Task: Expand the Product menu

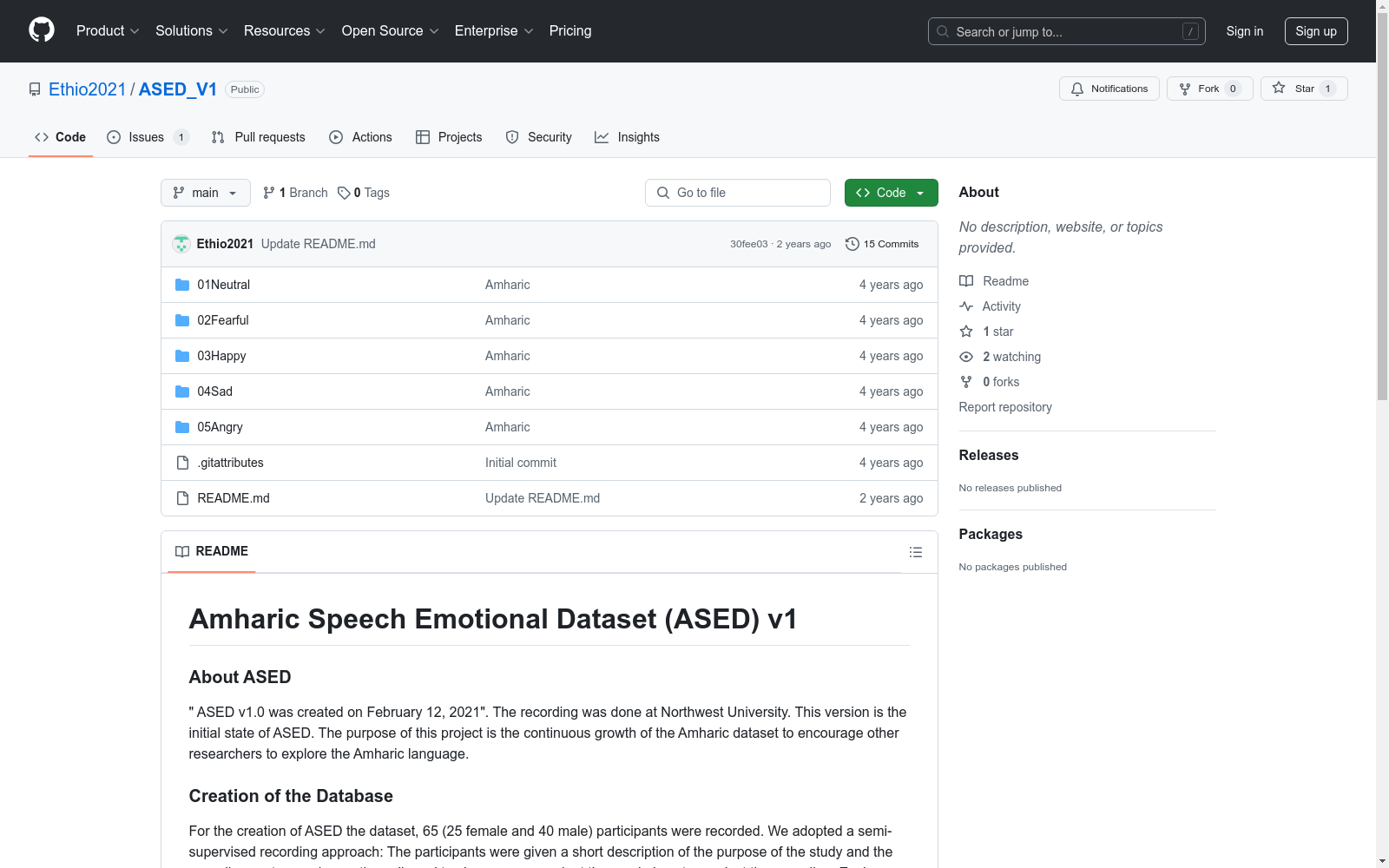Action: pos(108,31)
